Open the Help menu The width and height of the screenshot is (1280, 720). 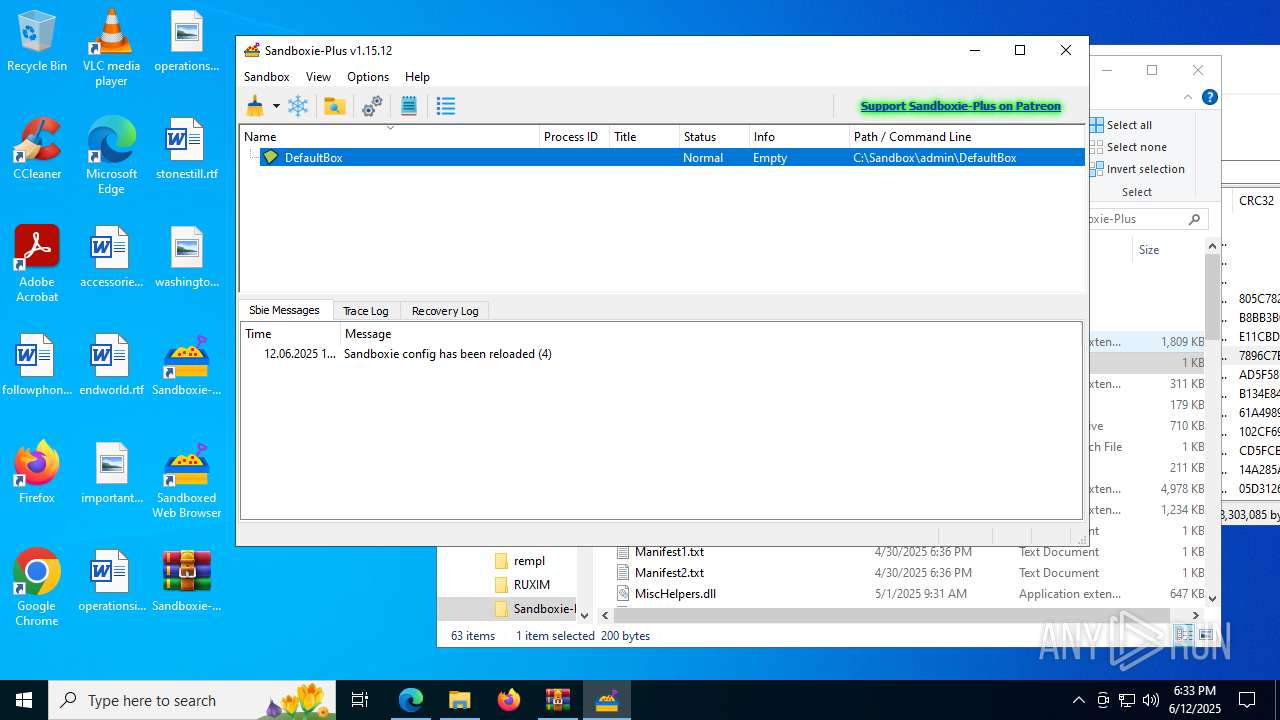(417, 77)
